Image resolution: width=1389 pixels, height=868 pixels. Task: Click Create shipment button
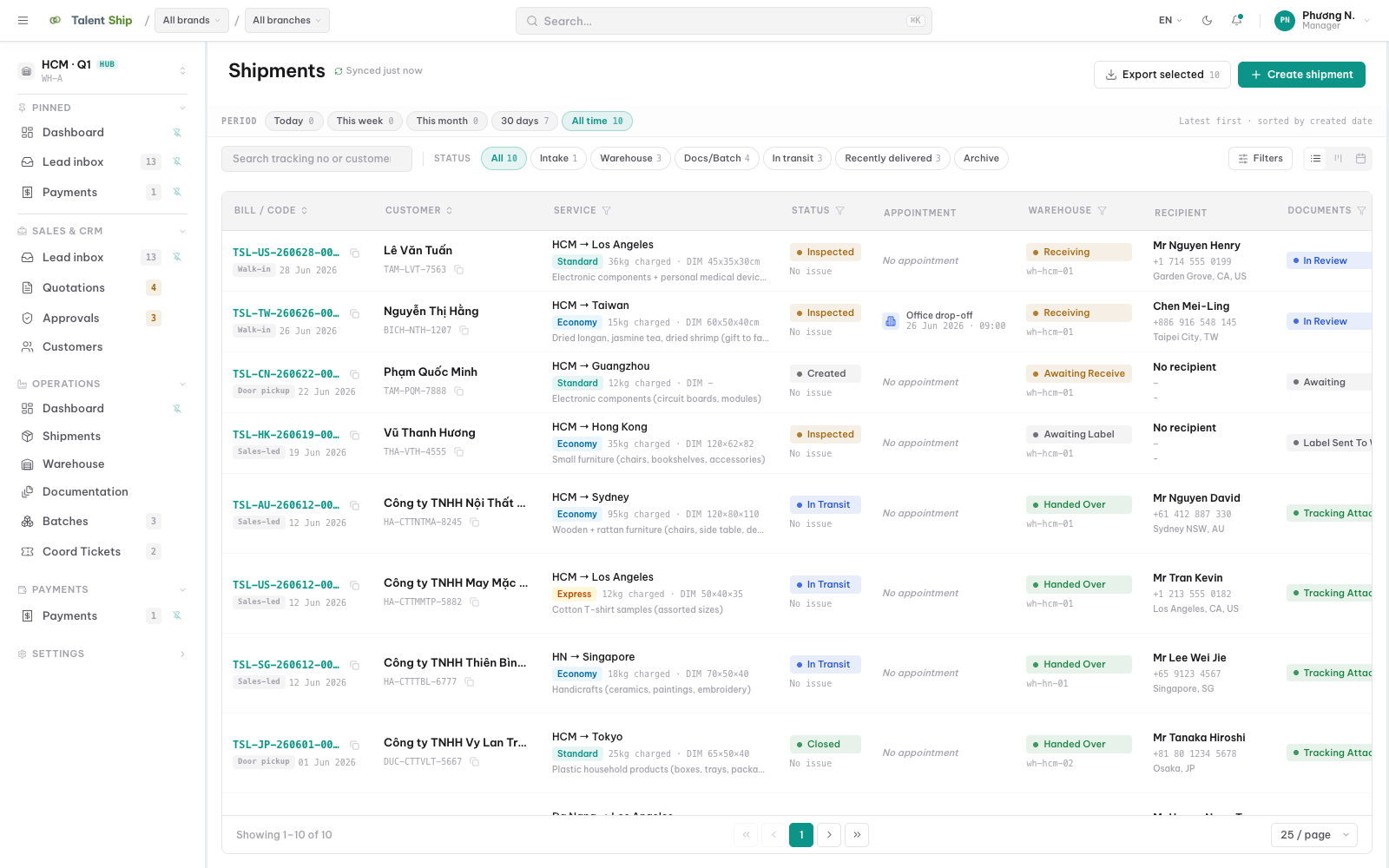click(x=1301, y=75)
